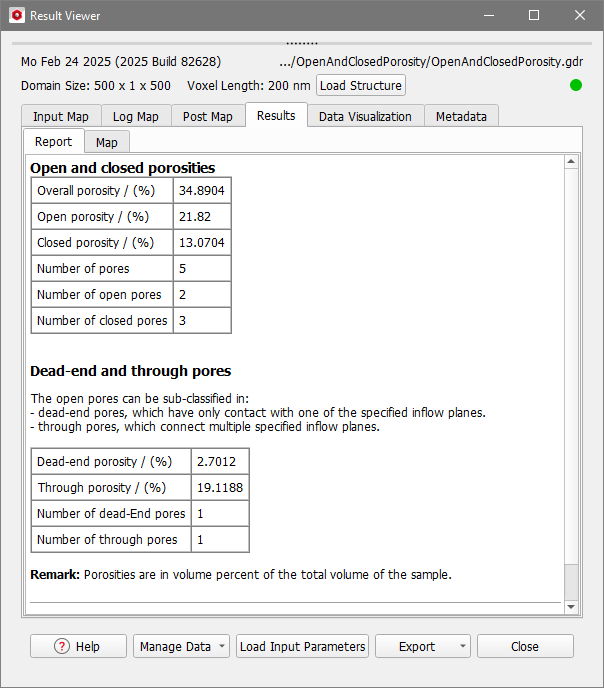Open the Data Visualization tab
This screenshot has width=604, height=688.
click(365, 116)
